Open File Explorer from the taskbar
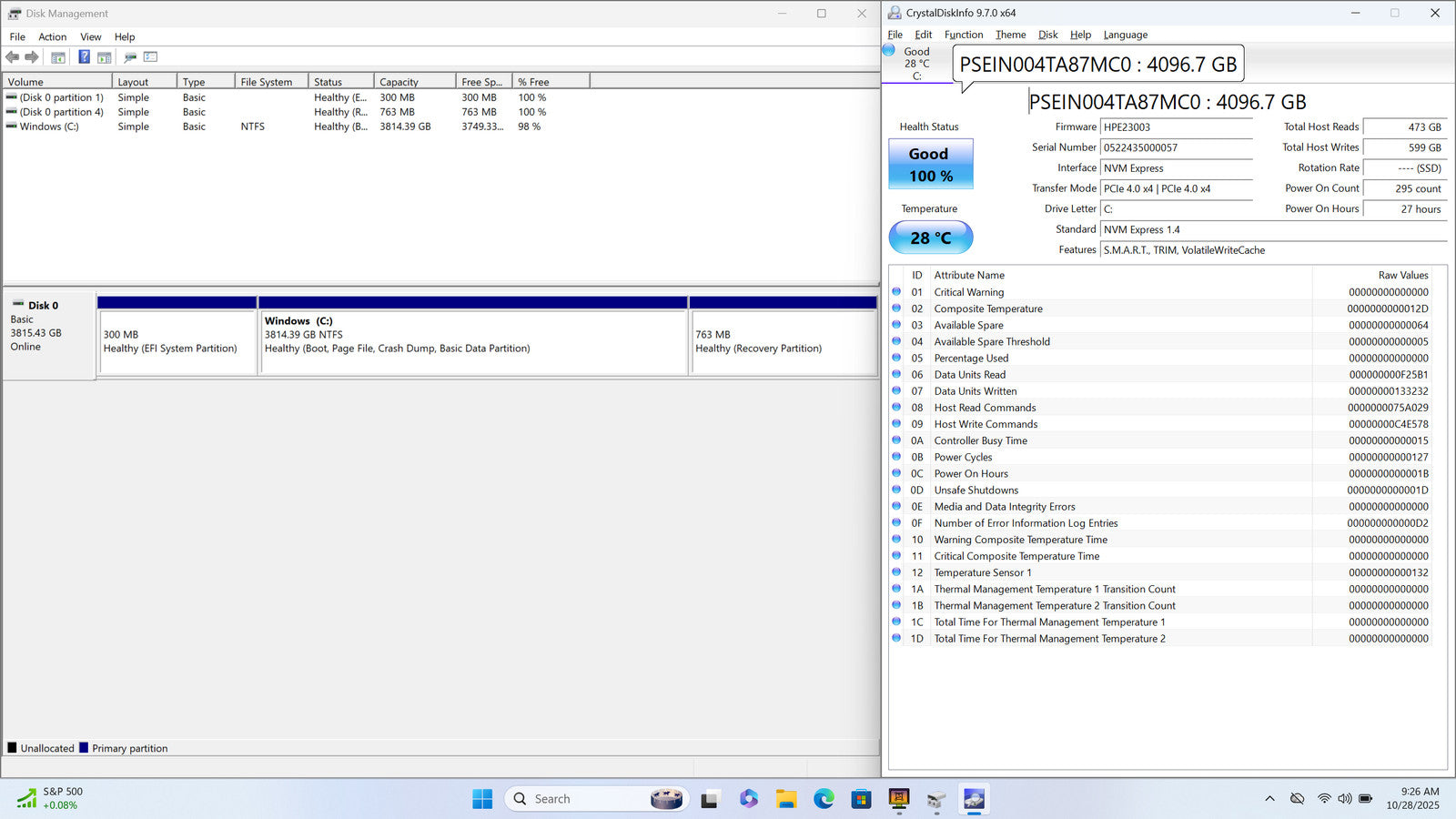This screenshot has height=819, width=1456. click(786, 799)
